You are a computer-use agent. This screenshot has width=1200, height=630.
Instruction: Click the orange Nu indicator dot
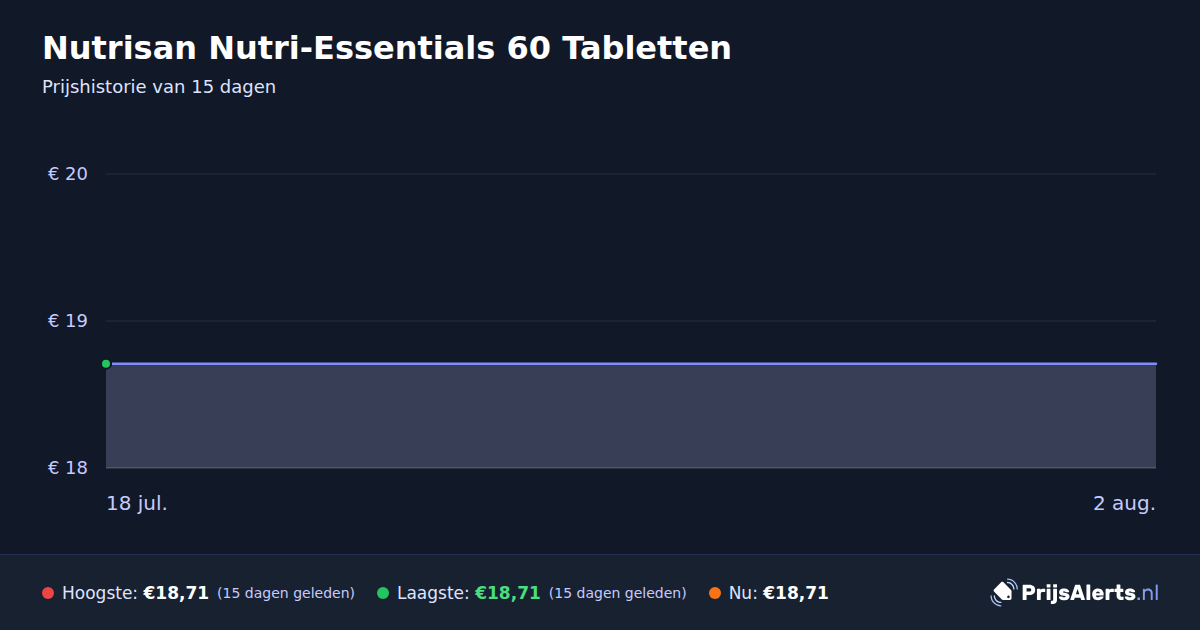pyautogui.click(x=715, y=593)
